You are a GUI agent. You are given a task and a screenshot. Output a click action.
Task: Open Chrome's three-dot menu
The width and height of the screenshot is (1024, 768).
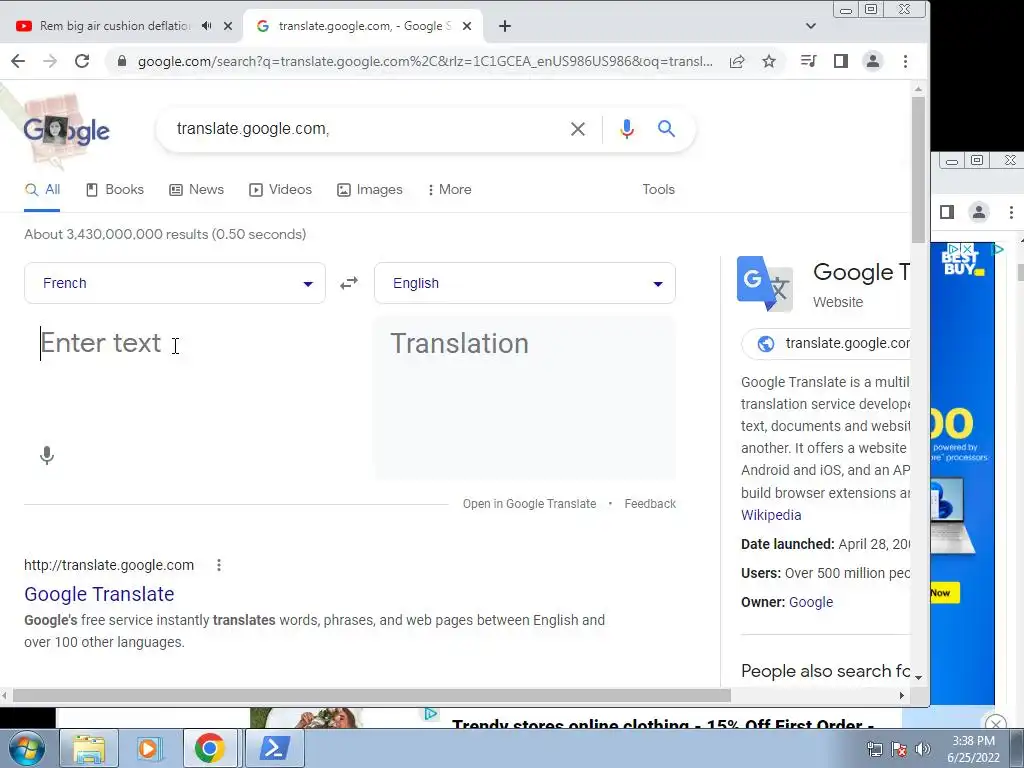905,61
